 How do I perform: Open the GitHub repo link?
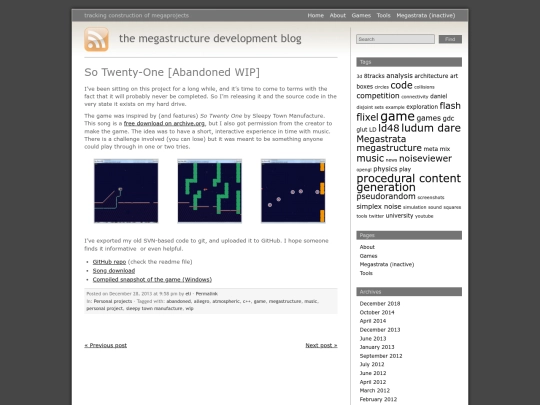tap(109, 262)
